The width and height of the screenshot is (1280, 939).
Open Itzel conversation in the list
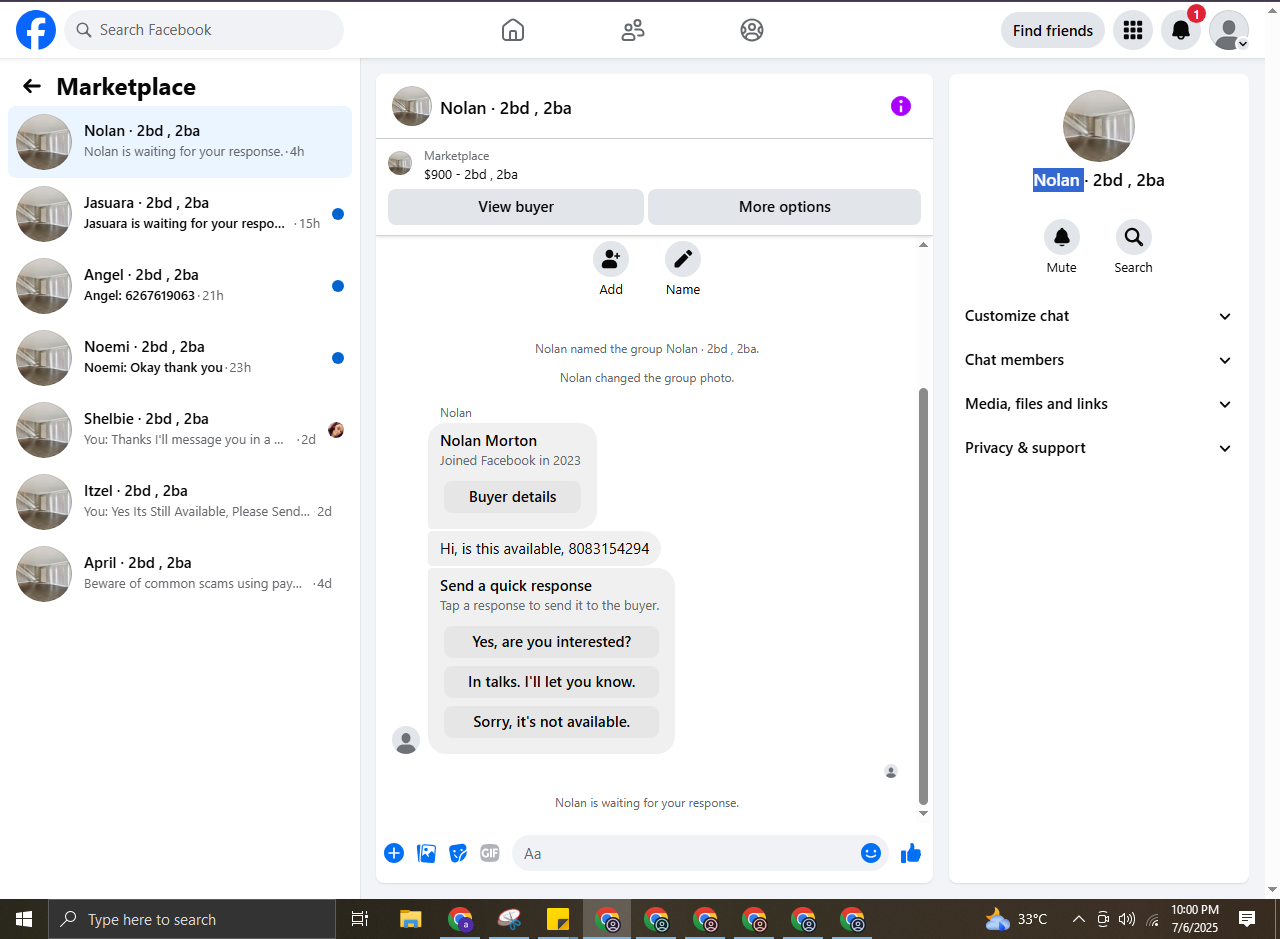point(180,502)
